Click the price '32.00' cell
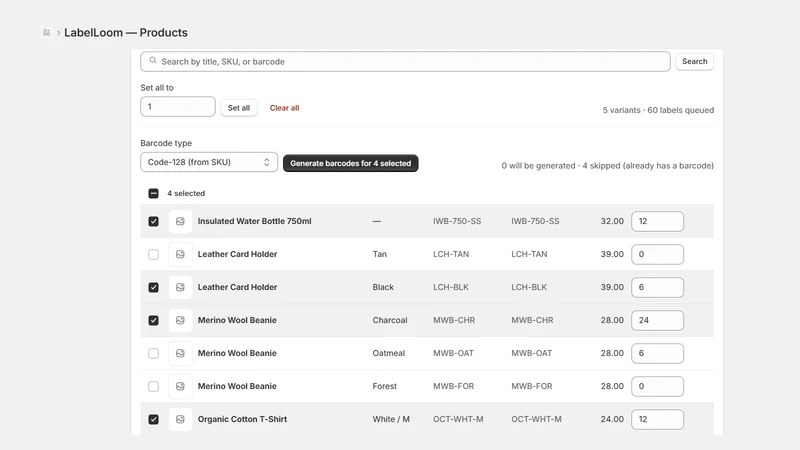 [x=612, y=221]
